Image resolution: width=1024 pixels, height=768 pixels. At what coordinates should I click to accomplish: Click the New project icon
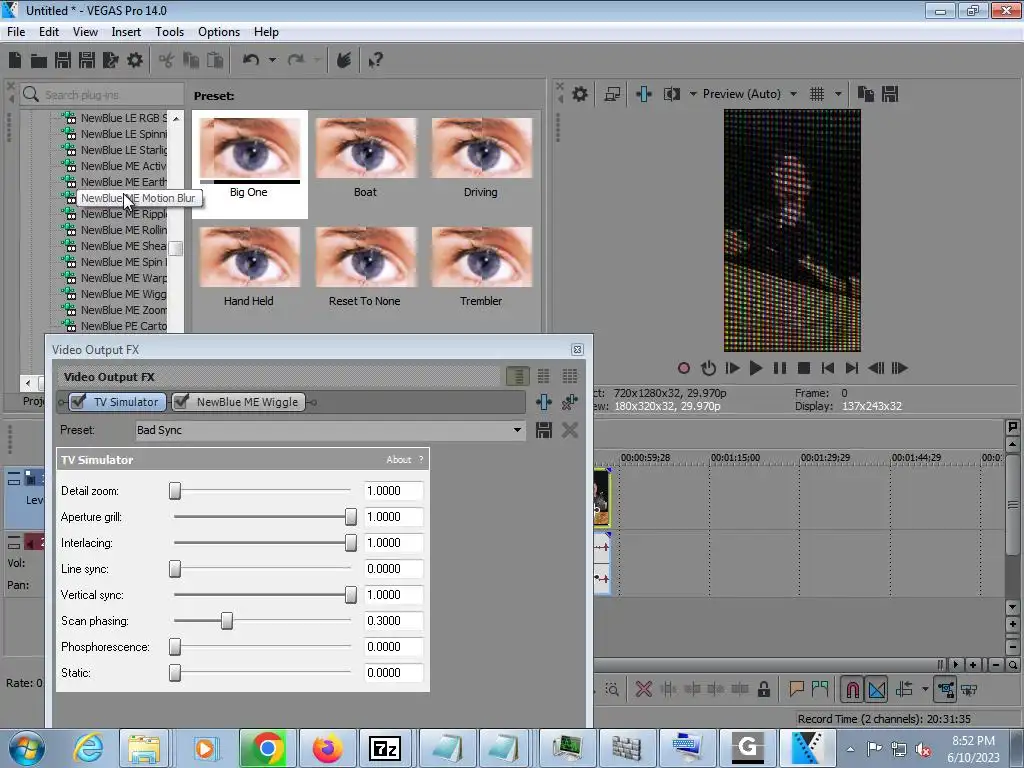pos(15,60)
